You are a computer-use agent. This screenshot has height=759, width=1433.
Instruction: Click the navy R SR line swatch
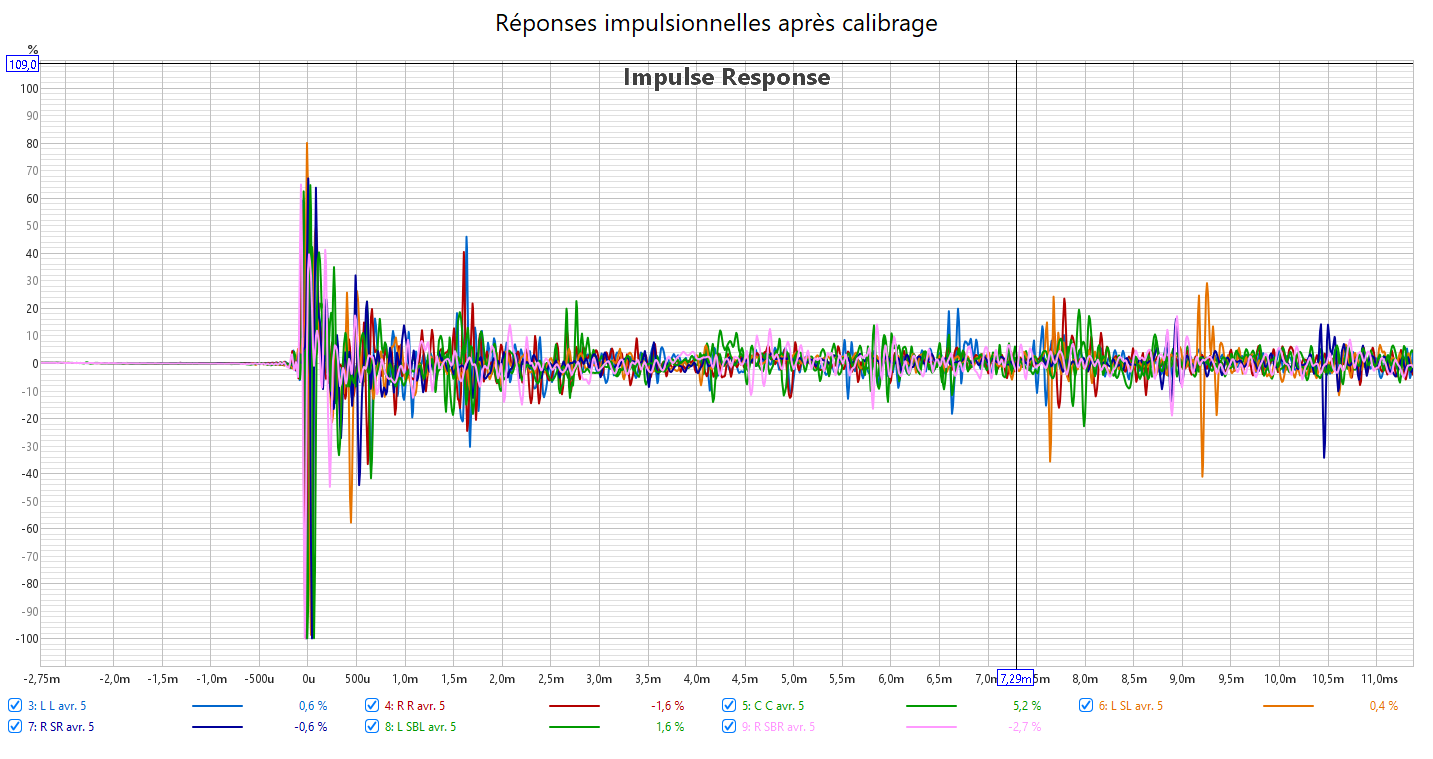point(216,727)
